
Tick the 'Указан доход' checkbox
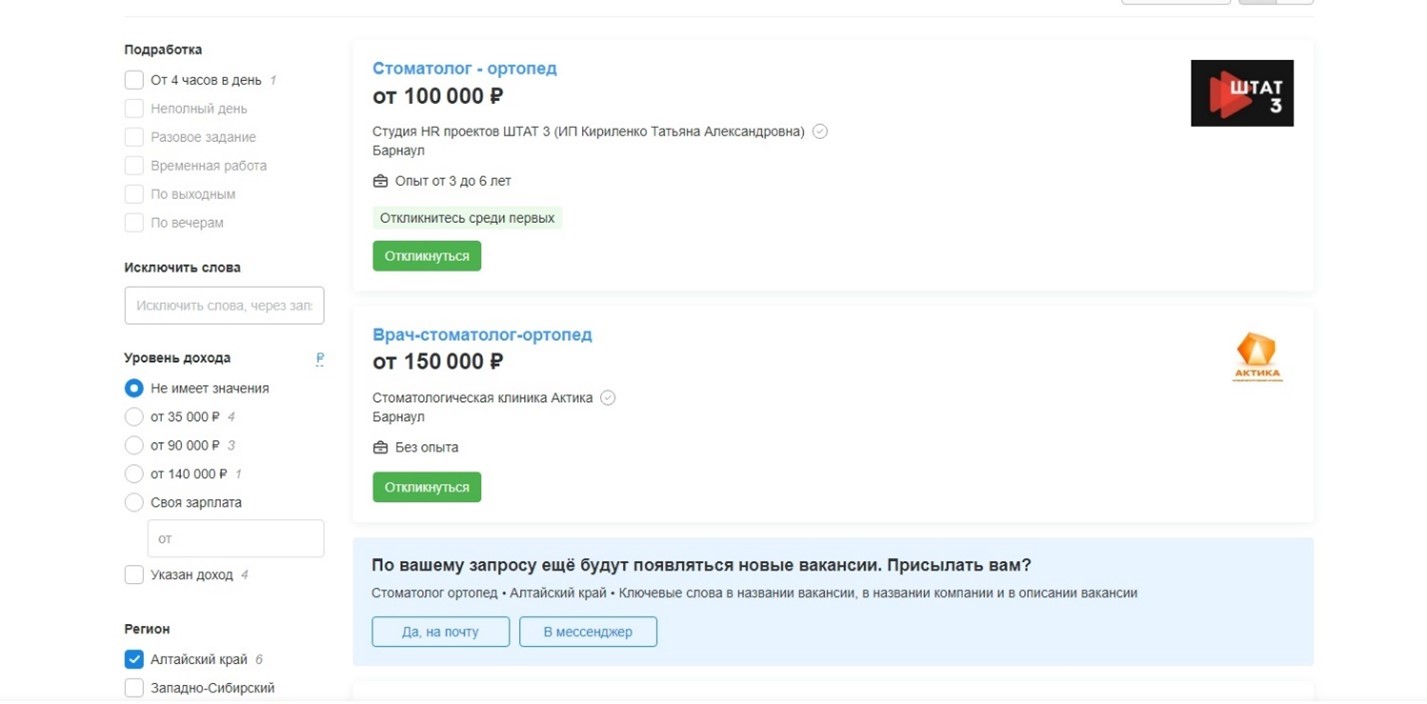[x=134, y=575]
